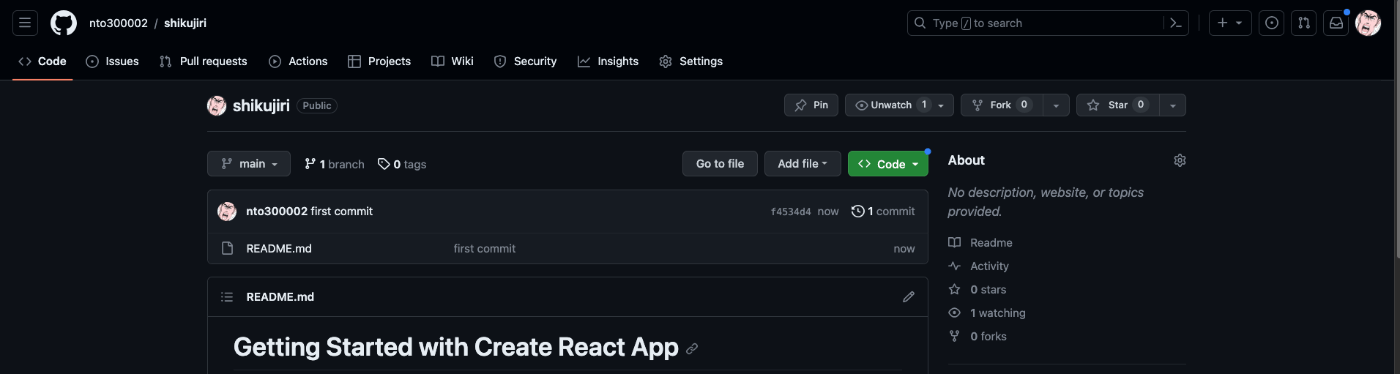Open the notifications inbox
Image resolution: width=1400 pixels, height=374 pixels.
pos(1335,23)
